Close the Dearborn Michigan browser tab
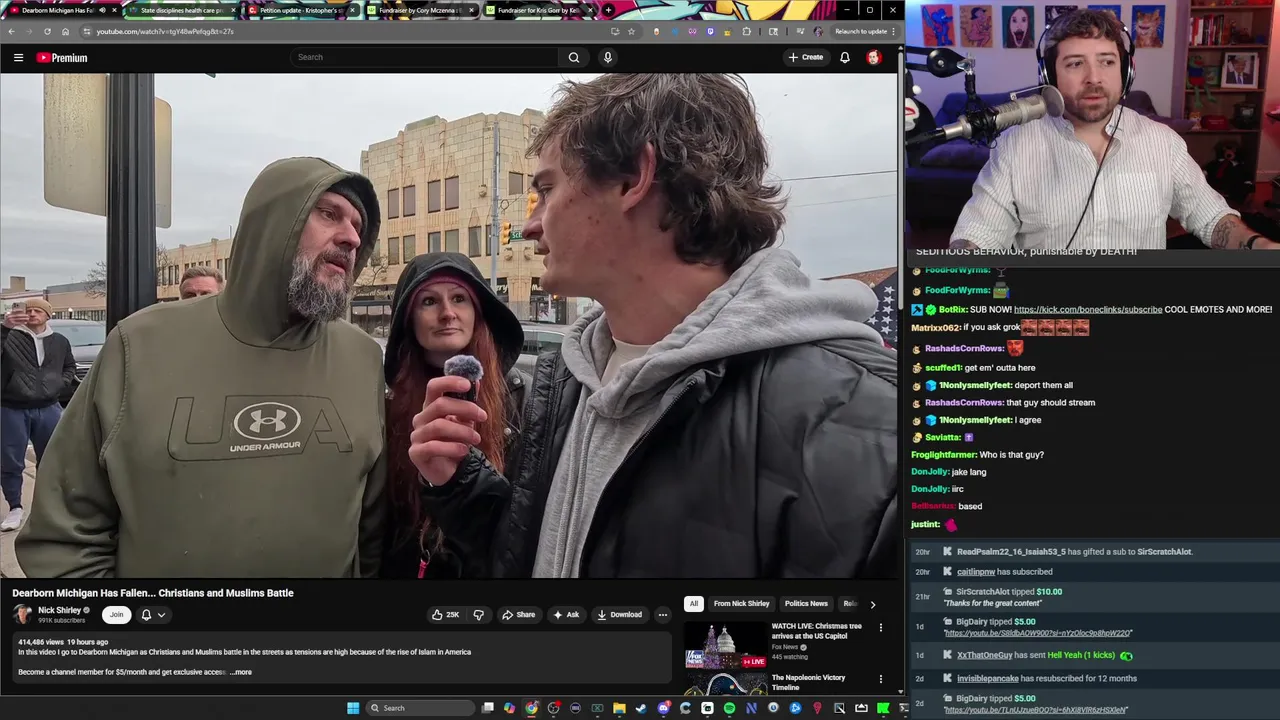 pyautogui.click(x=114, y=10)
